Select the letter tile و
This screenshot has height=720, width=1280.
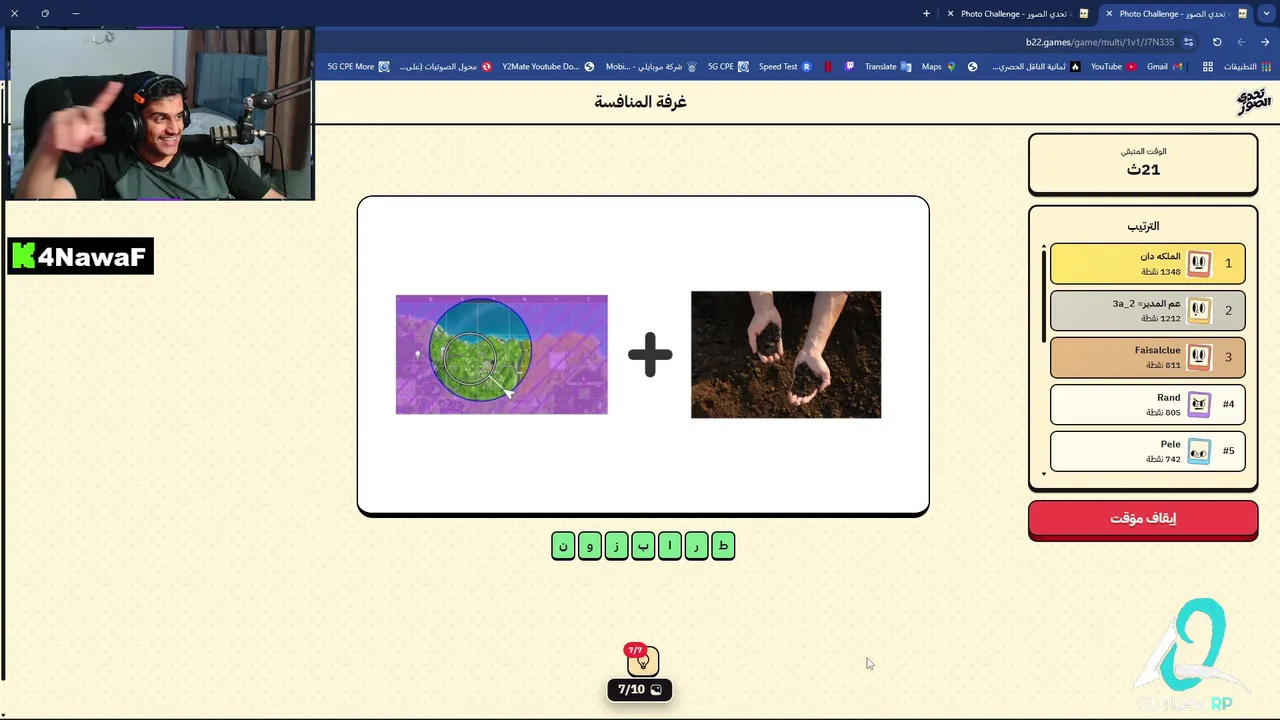(x=590, y=546)
